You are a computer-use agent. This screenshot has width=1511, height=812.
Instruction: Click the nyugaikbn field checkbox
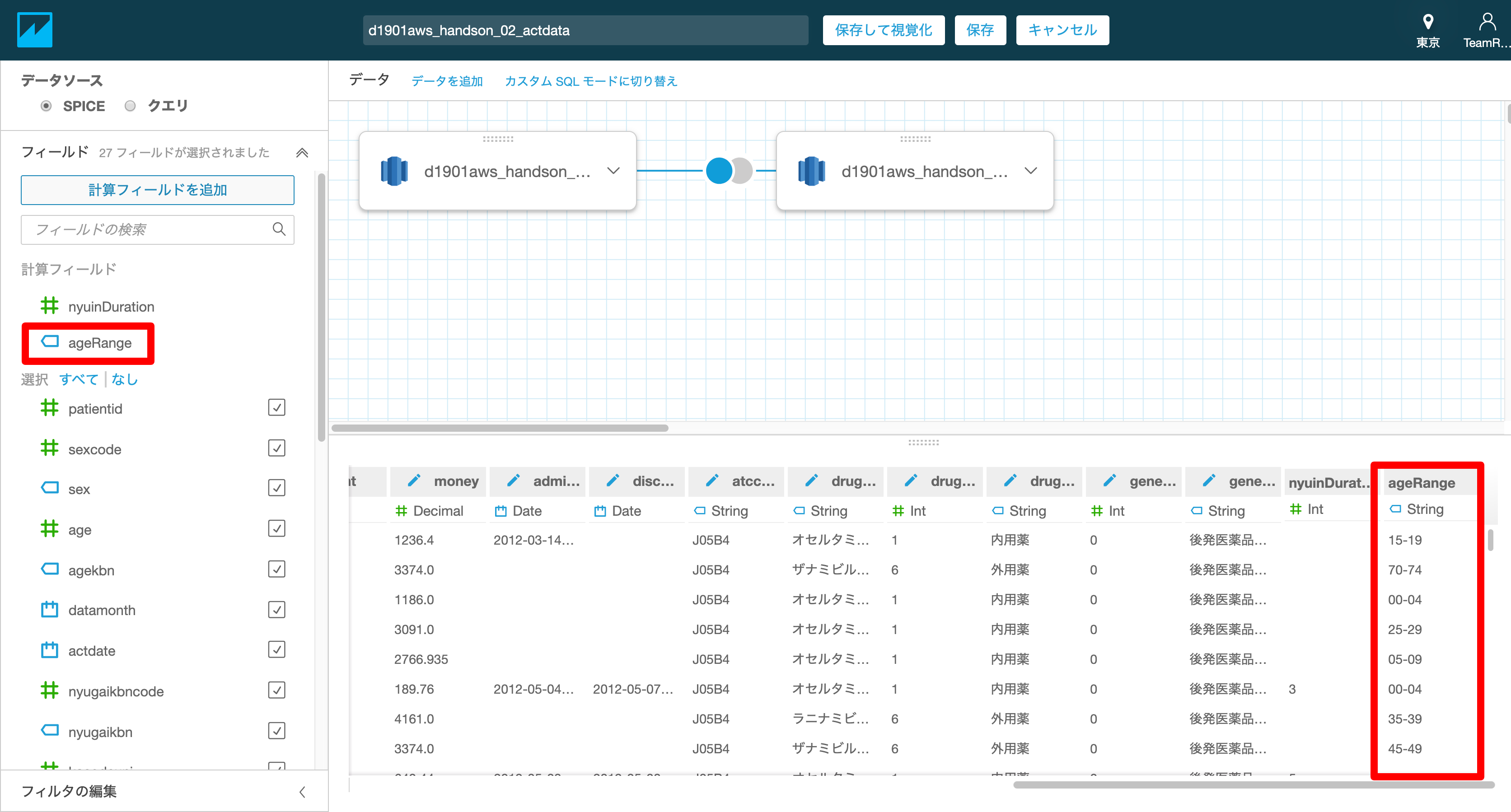(276, 731)
